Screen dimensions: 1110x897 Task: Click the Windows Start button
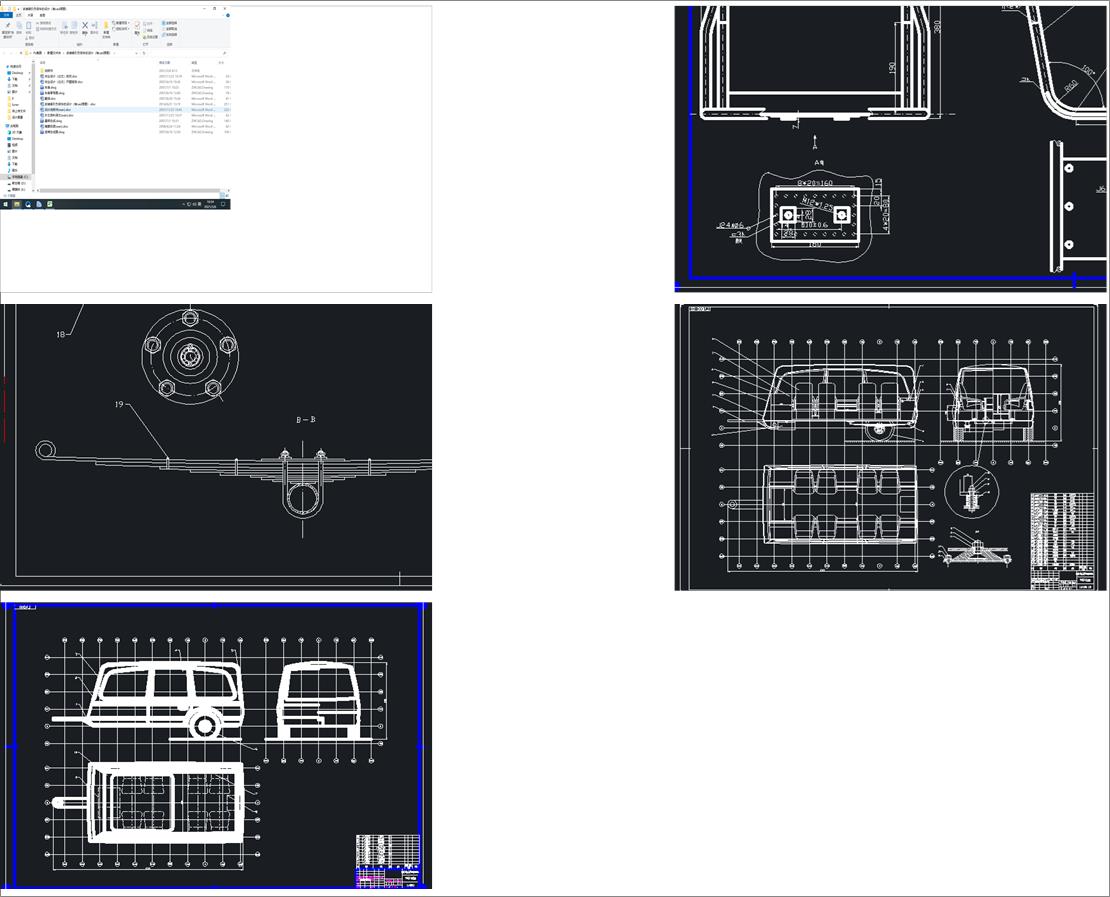pos(6,204)
